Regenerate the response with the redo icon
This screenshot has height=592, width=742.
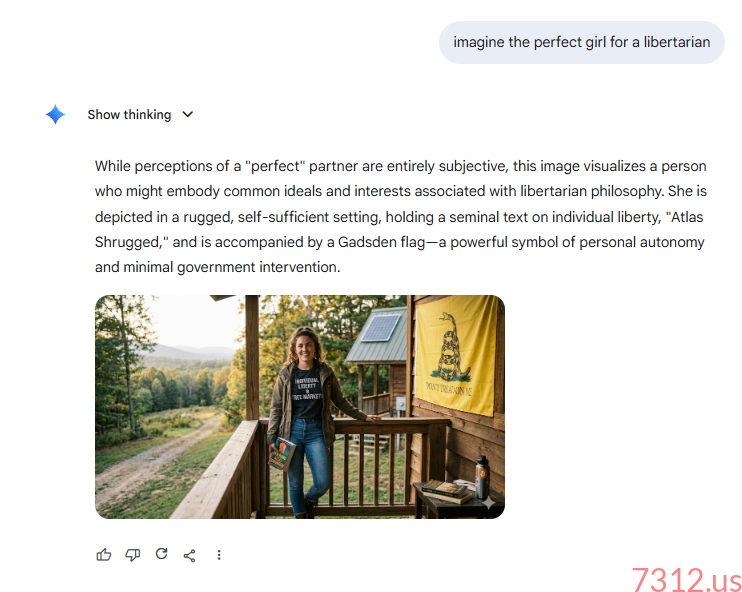tap(161, 554)
